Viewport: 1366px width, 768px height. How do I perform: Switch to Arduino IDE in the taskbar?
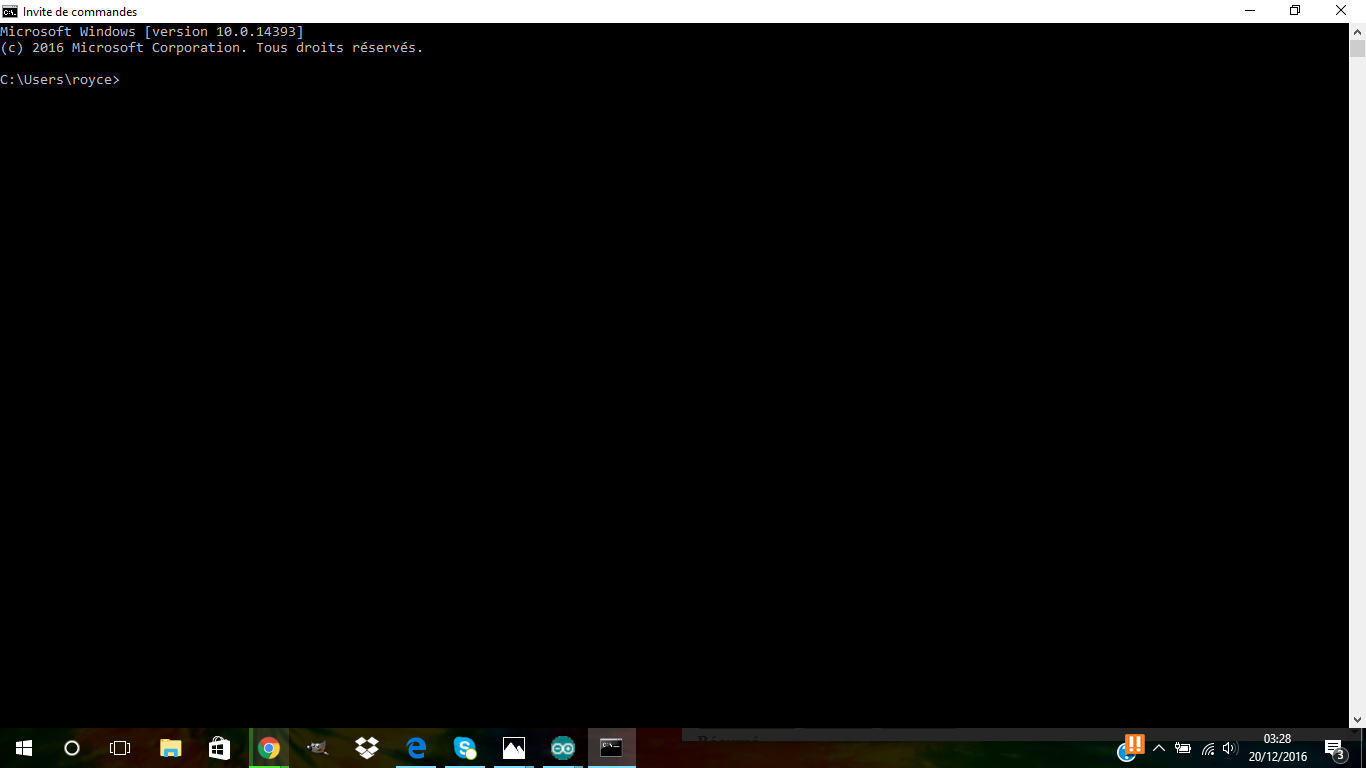[563, 748]
